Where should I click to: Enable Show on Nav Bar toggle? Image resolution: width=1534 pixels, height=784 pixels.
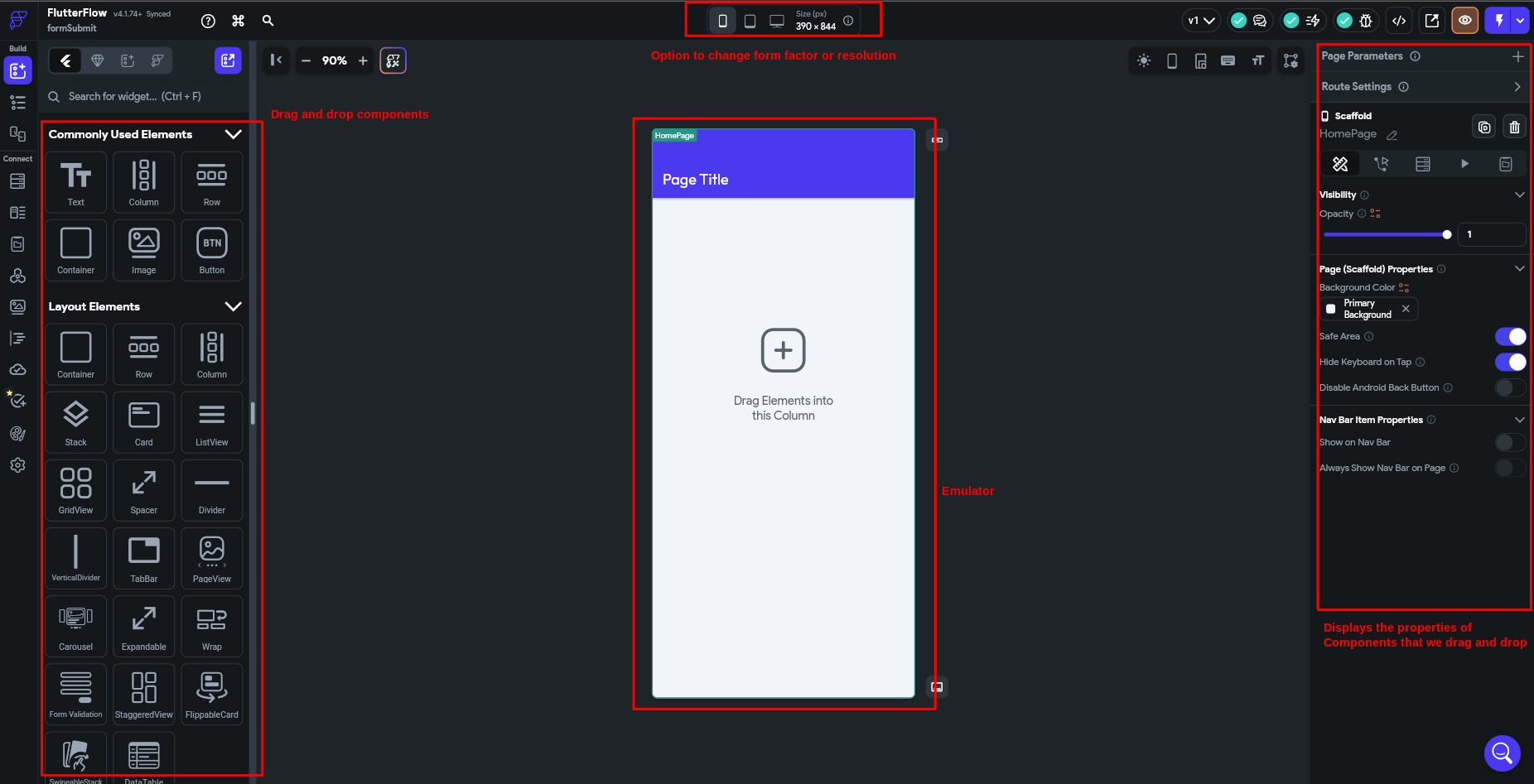(x=1510, y=442)
